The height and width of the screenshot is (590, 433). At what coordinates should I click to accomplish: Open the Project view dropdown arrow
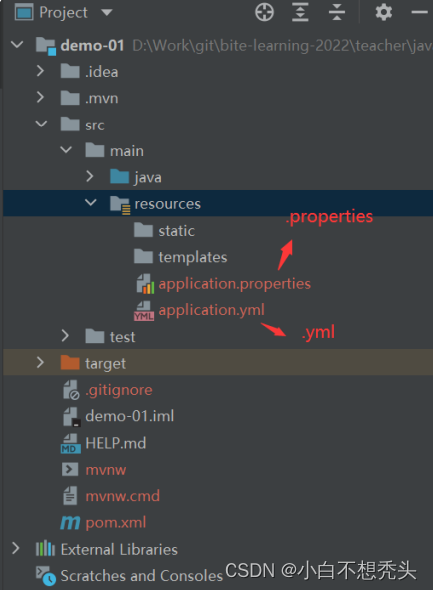pos(107,13)
